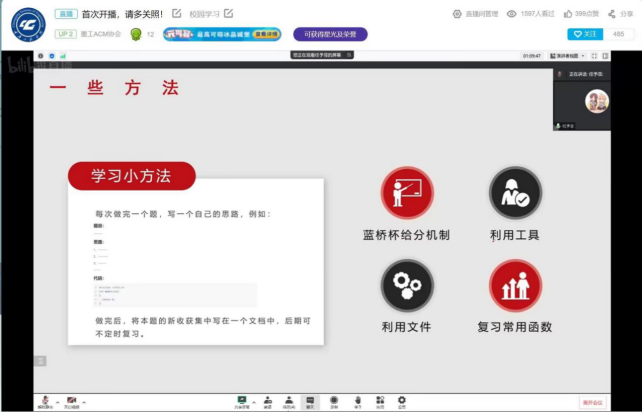This screenshot has height=413, width=642.
Task: Expand the arrow next to camera button
Action: [86, 400]
